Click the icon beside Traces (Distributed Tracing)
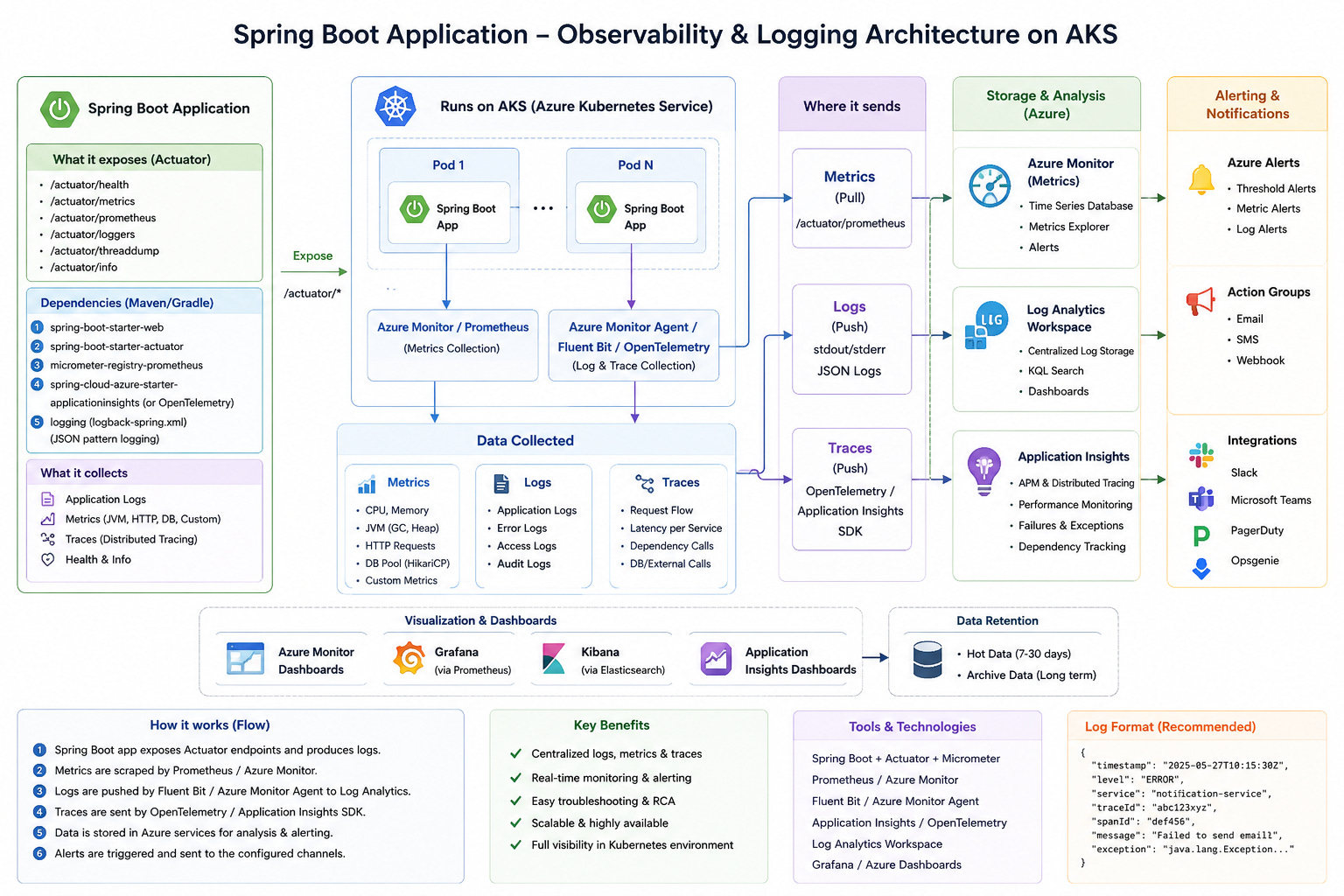1344x896 pixels. tap(48, 540)
